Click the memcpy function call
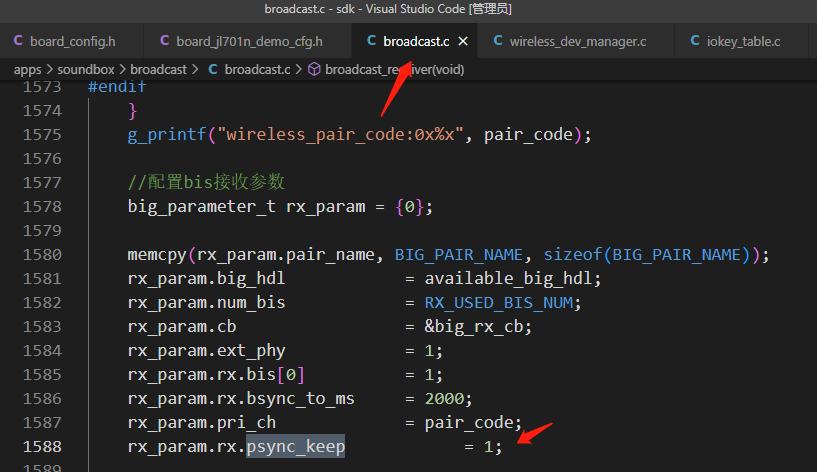 tap(157, 255)
